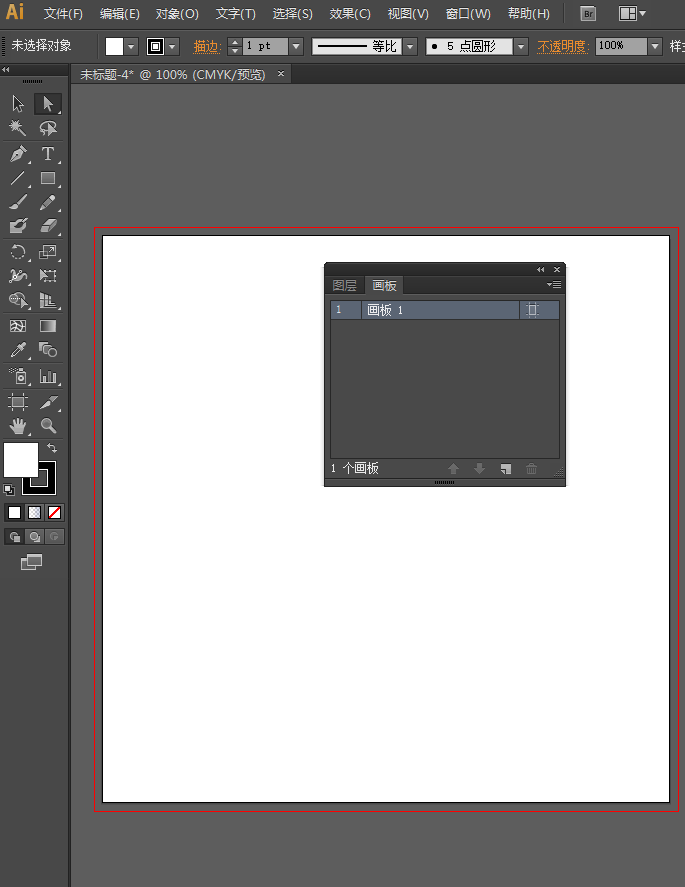Viewport: 685px width, 887px height.
Task: Click the 不透明度 opacity link
Action: pos(564,46)
